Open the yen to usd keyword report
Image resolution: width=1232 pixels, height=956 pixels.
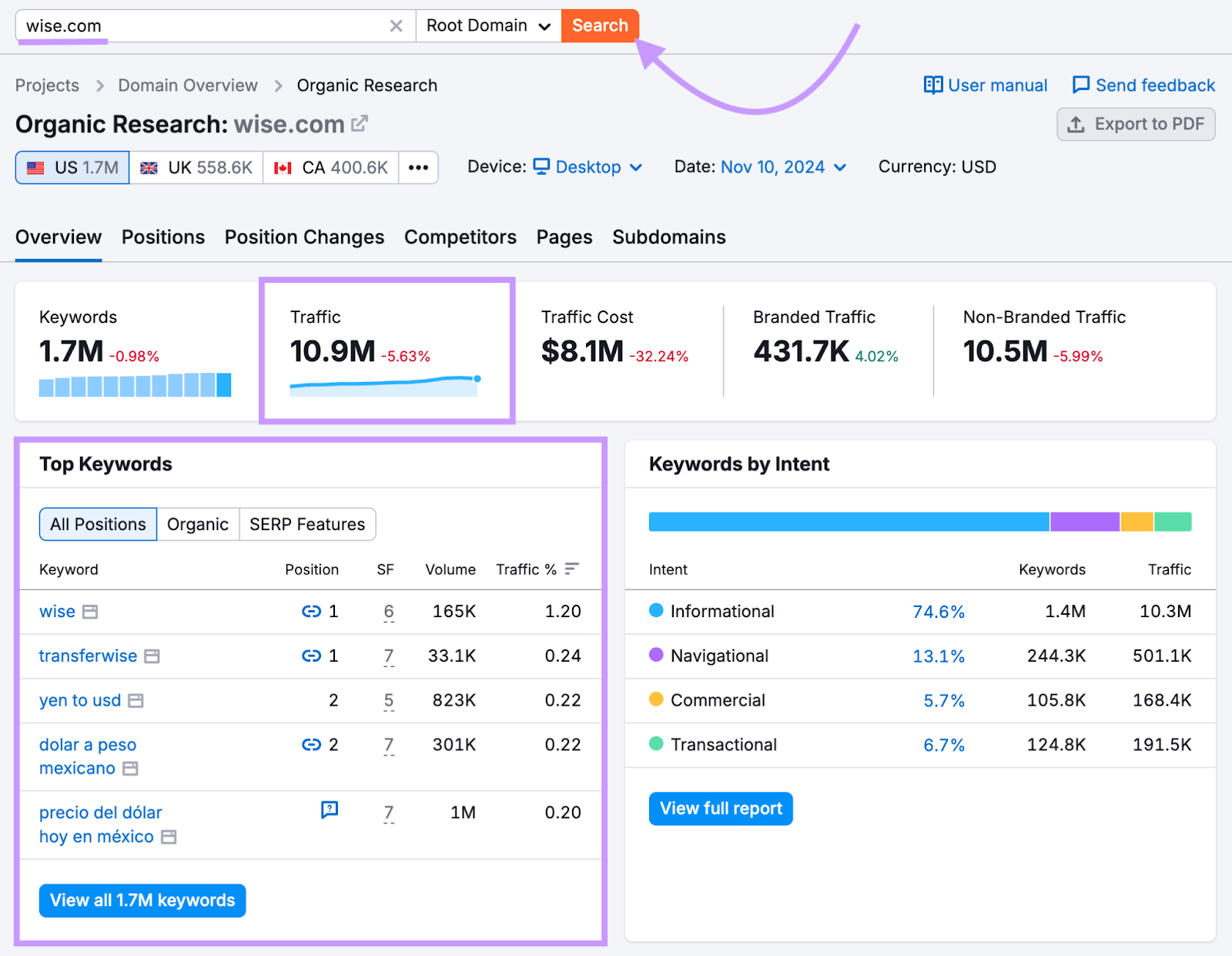[79, 700]
